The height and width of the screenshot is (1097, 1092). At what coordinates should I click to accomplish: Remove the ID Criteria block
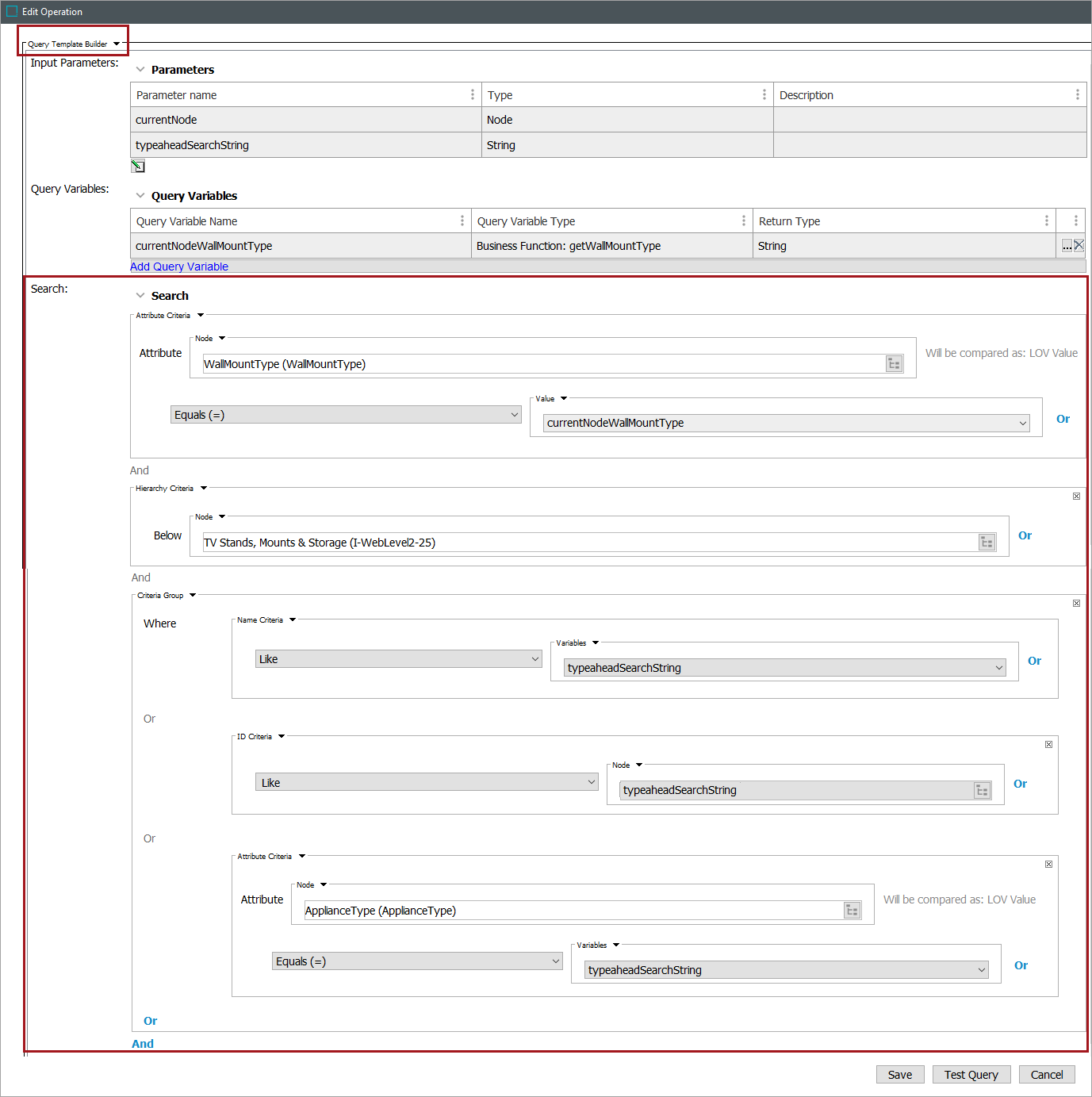1048,745
